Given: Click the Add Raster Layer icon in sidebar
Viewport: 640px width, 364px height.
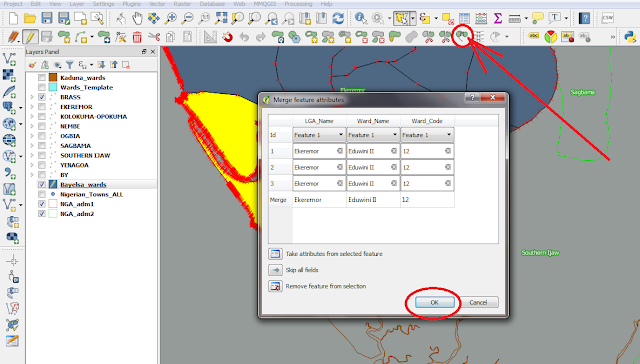Looking at the screenshot, I should pyautogui.click(x=9, y=75).
